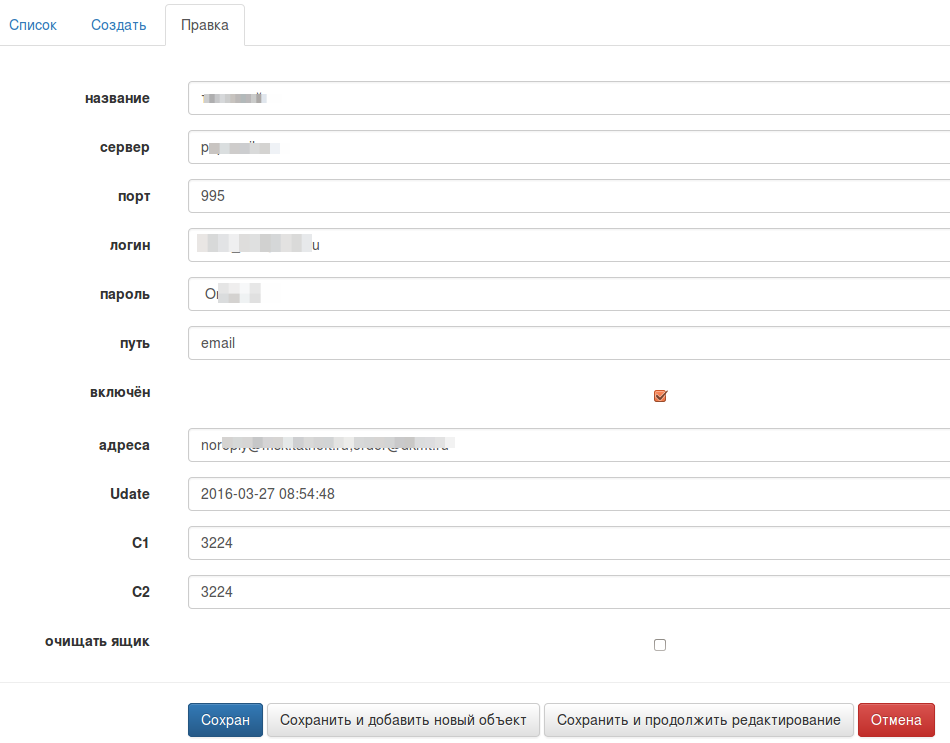Click into the логин input field
950x743 pixels.
pos(568,245)
